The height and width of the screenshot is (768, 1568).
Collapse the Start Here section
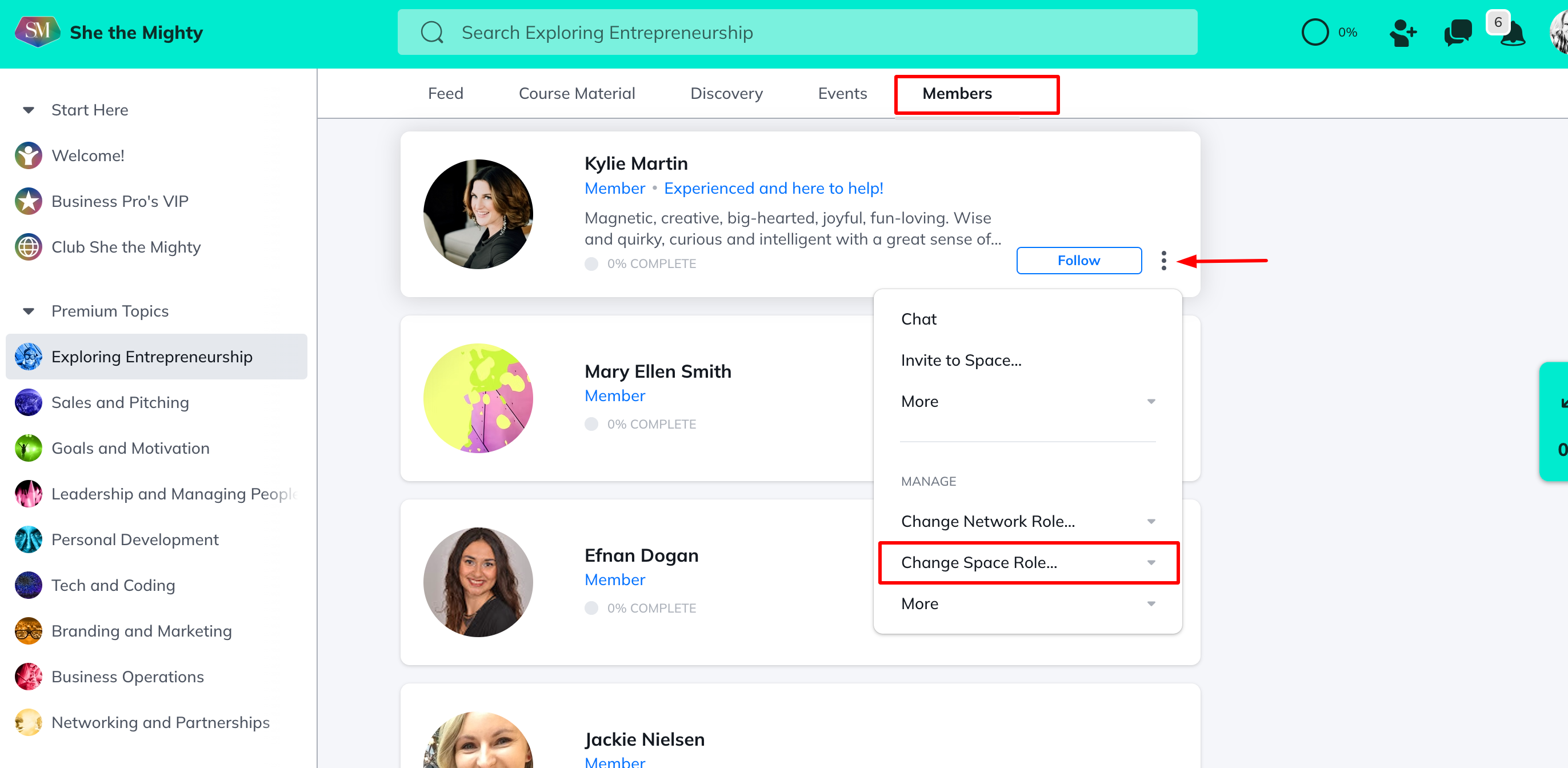pos(28,110)
